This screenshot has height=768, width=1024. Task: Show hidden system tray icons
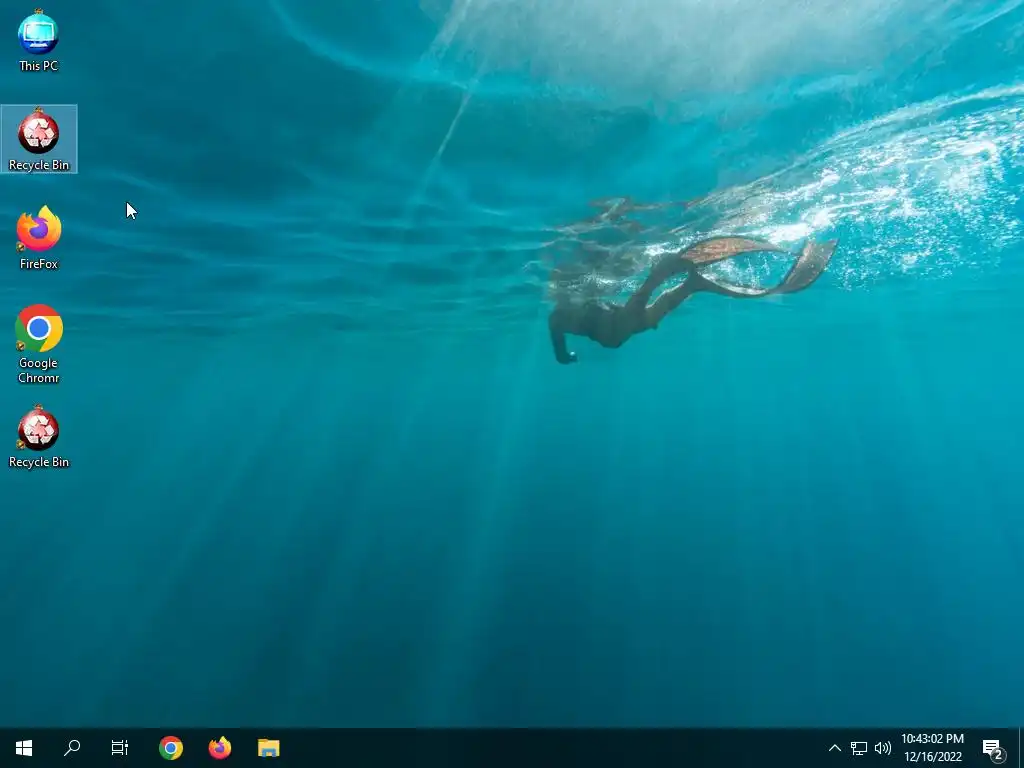[x=835, y=748]
